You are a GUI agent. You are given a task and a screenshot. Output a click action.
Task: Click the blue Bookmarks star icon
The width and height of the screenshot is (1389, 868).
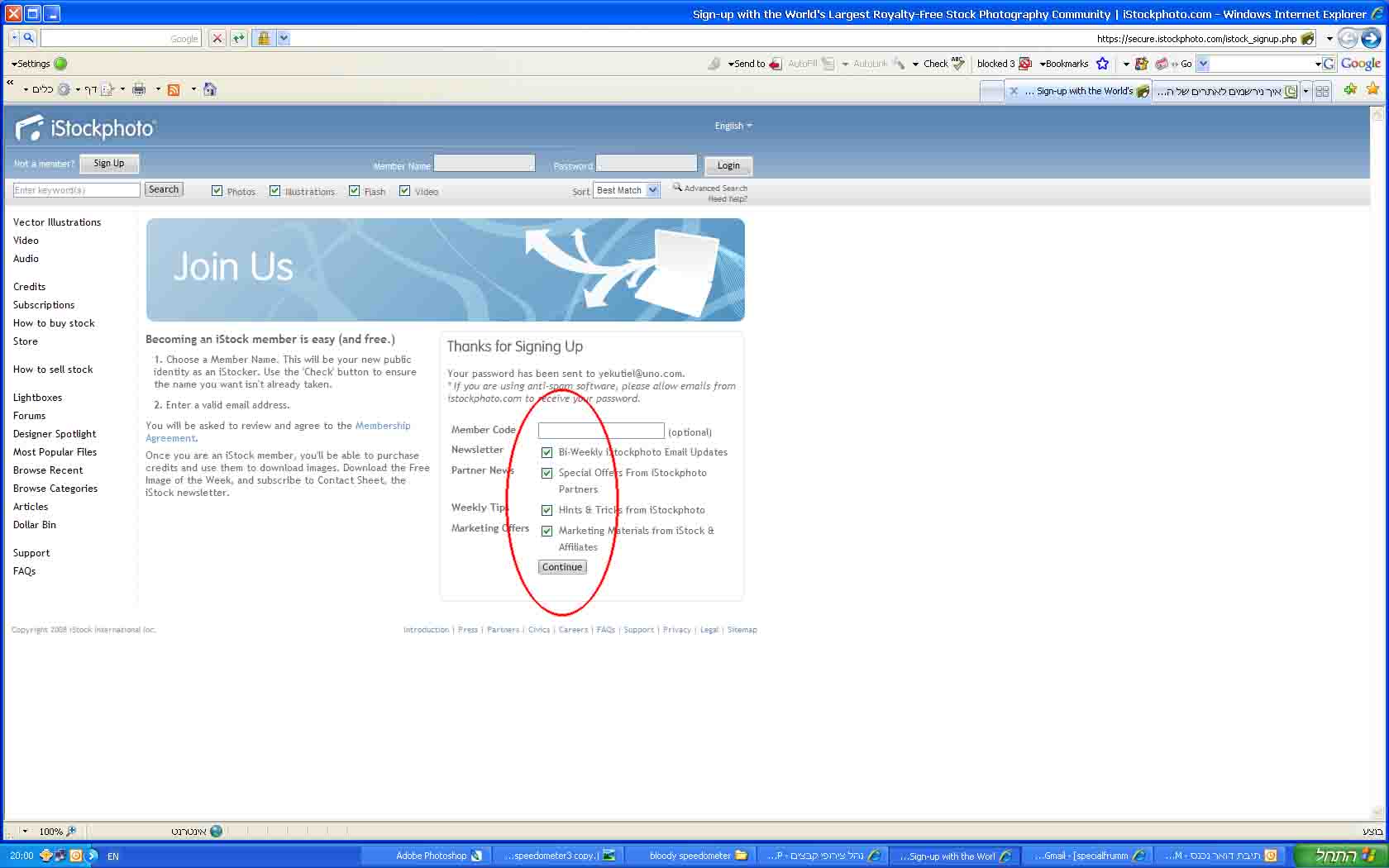pos(1102,64)
